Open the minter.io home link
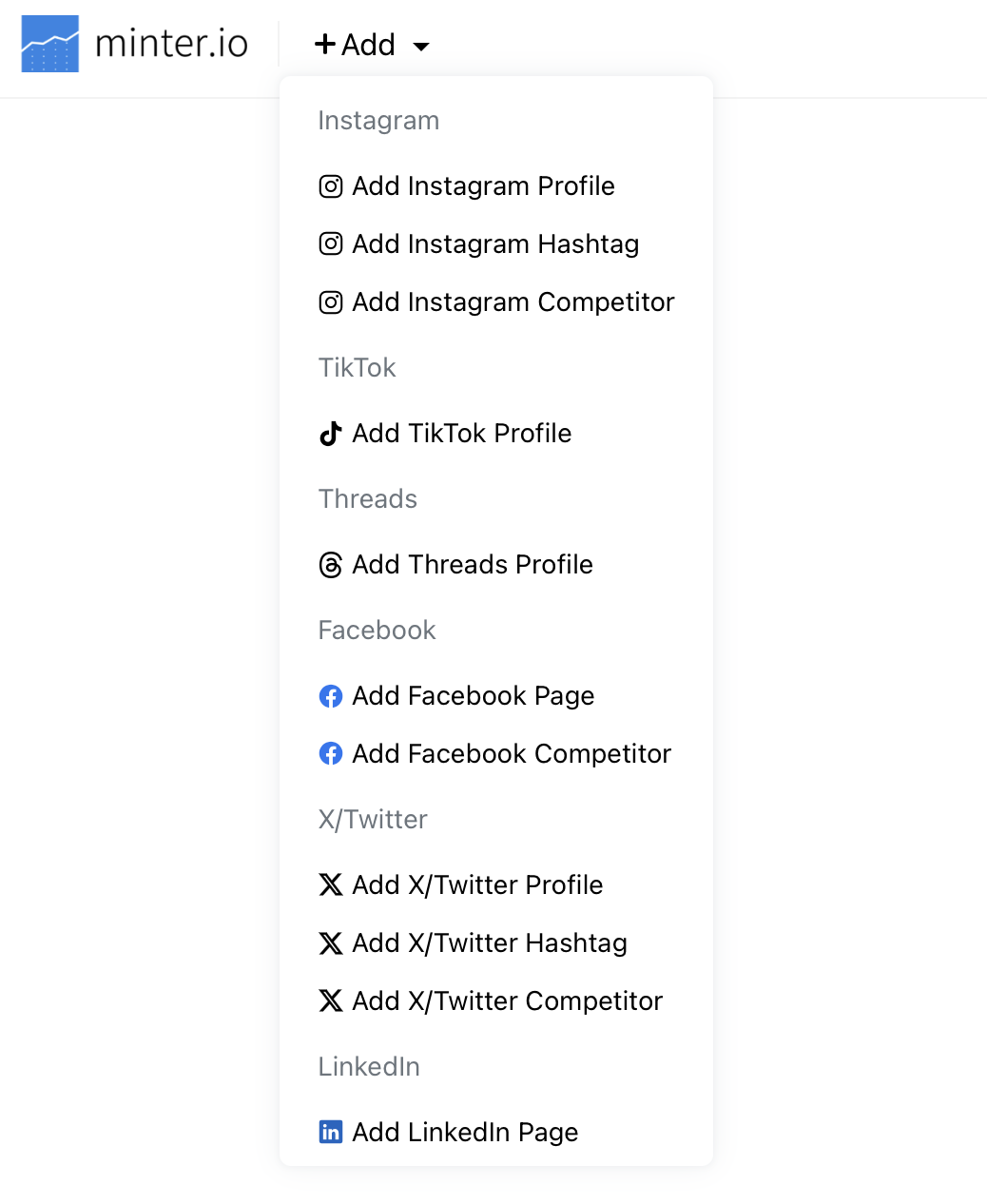This screenshot has width=987, height=1204. pyautogui.click(x=171, y=44)
